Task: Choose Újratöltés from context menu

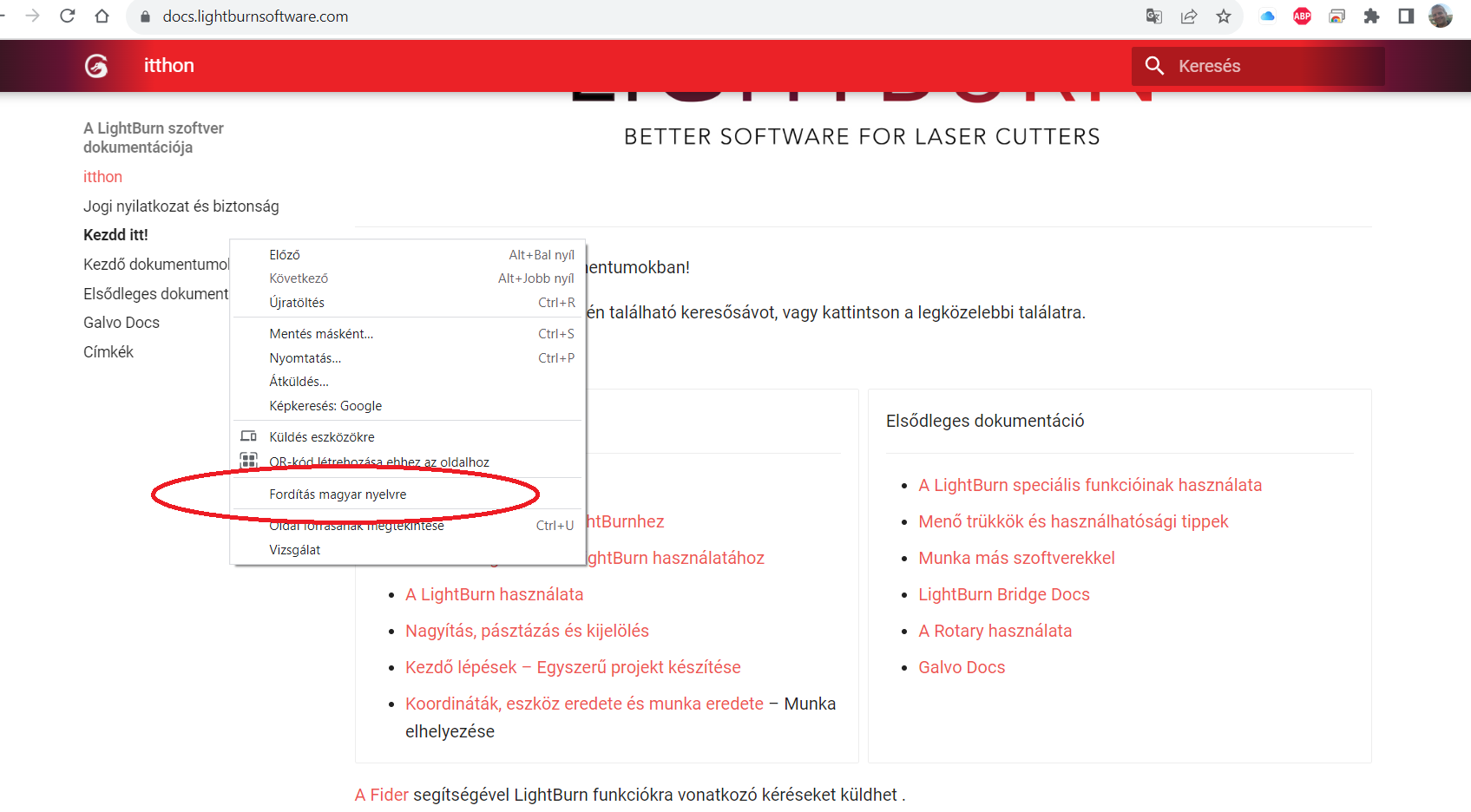Action: pyautogui.click(x=408, y=303)
